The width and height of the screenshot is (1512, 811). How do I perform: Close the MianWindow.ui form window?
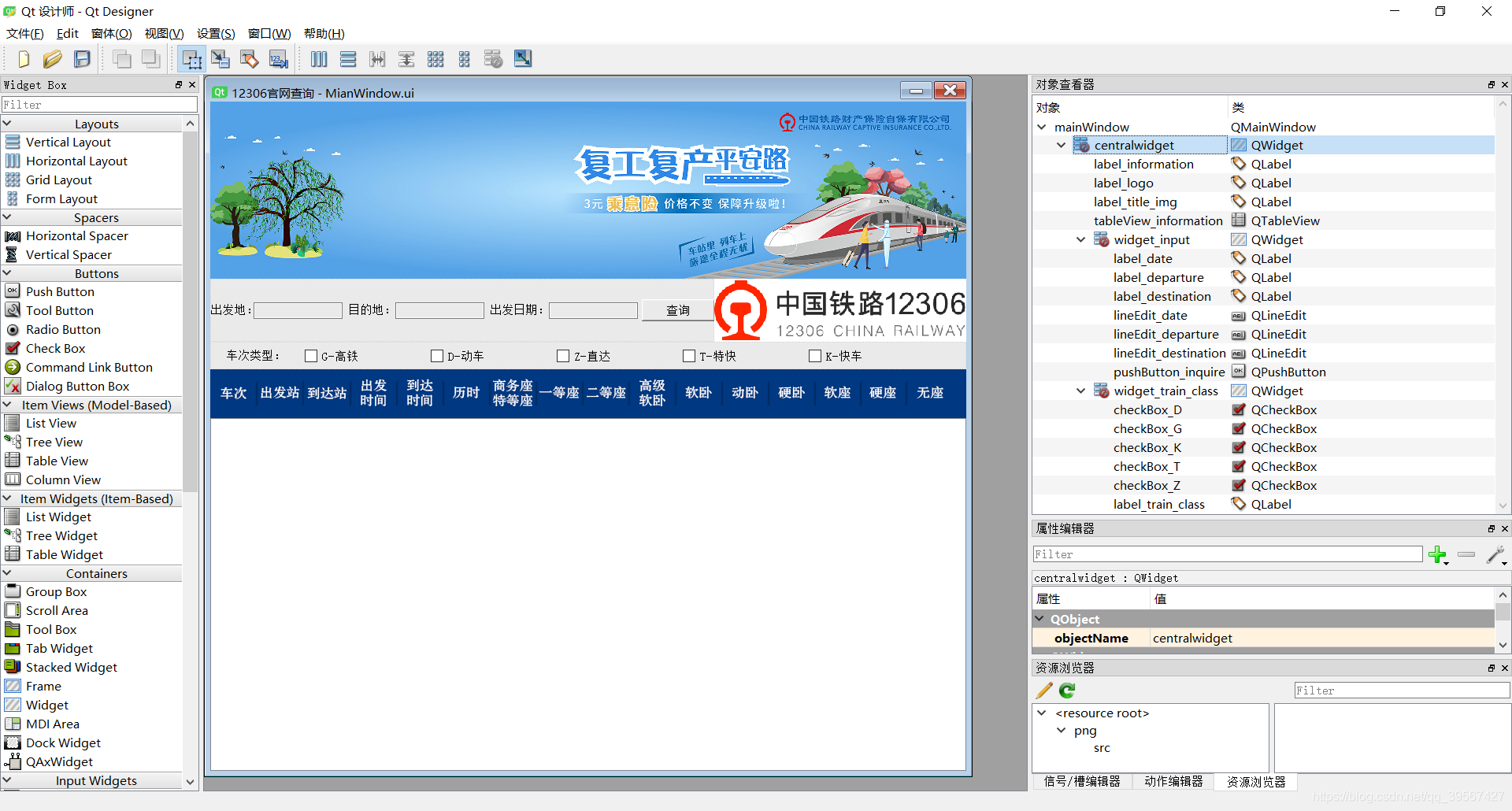951,91
